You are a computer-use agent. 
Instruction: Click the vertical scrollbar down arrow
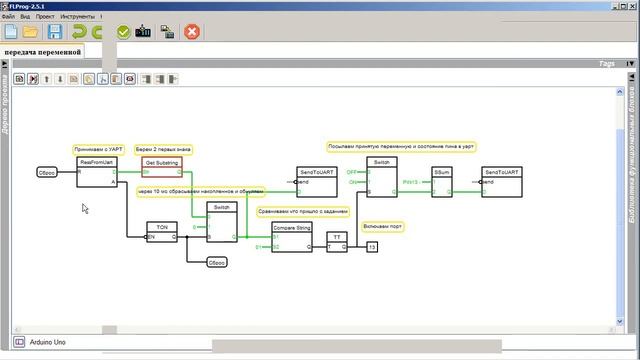pos(620,322)
